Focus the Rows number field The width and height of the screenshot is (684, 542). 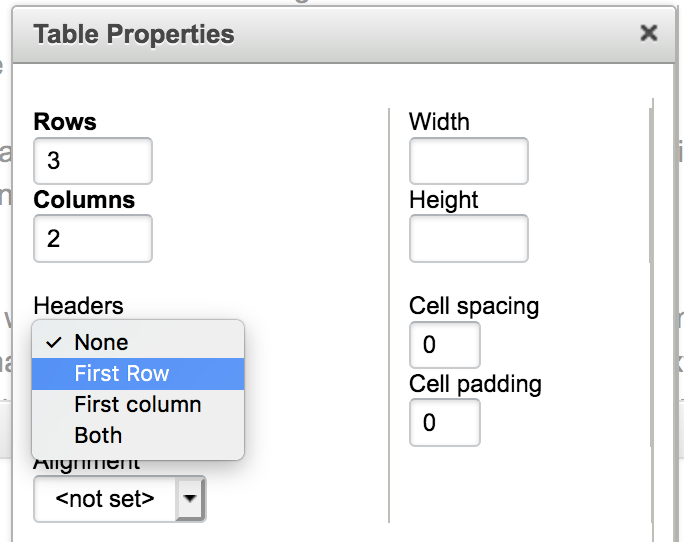tap(93, 161)
